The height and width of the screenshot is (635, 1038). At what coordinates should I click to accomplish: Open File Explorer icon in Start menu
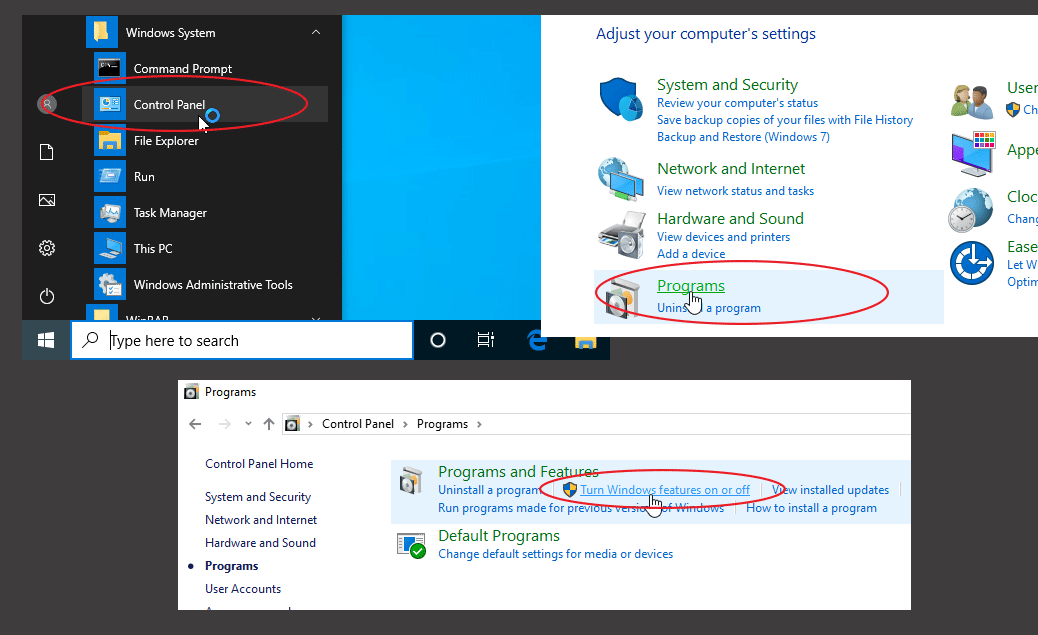coord(110,140)
